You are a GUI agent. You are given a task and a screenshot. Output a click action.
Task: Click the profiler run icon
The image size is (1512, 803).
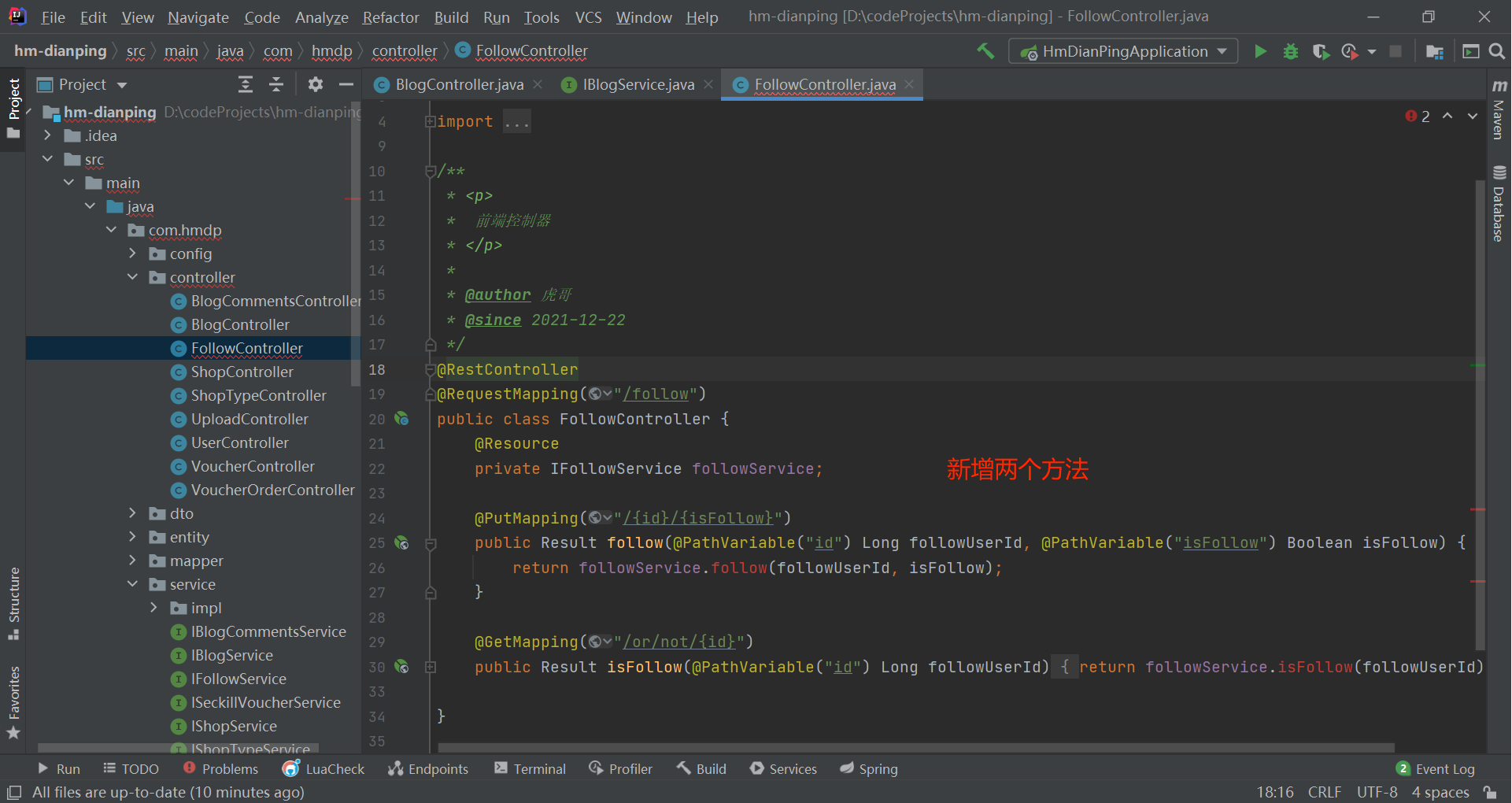coord(1350,51)
